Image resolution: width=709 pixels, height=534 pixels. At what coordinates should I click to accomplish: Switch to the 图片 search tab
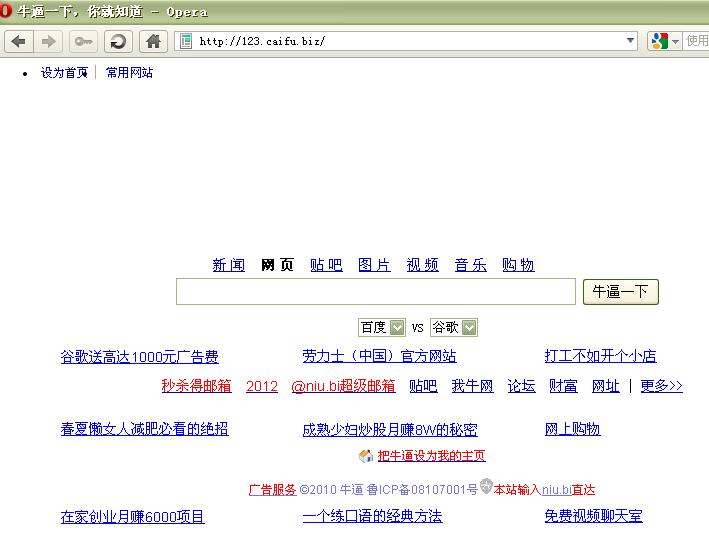374,265
